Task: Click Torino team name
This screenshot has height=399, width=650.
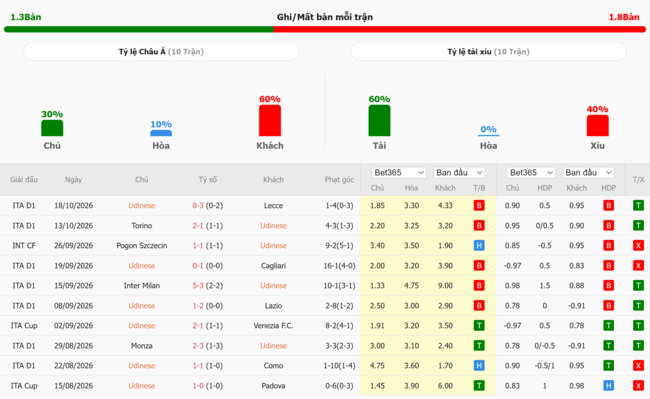Action: pos(142,226)
